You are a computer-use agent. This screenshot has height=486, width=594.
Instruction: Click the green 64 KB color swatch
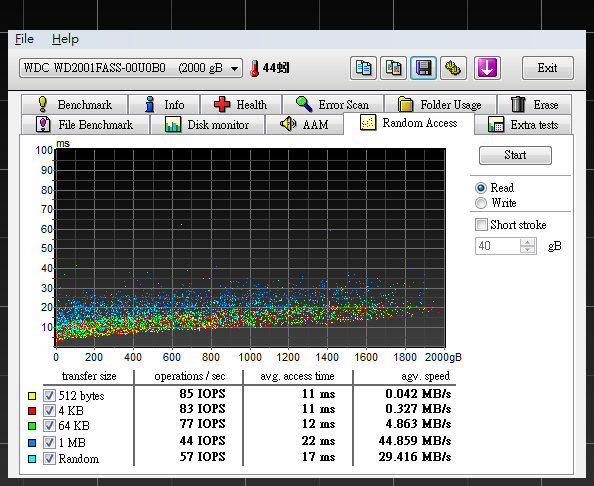32,426
